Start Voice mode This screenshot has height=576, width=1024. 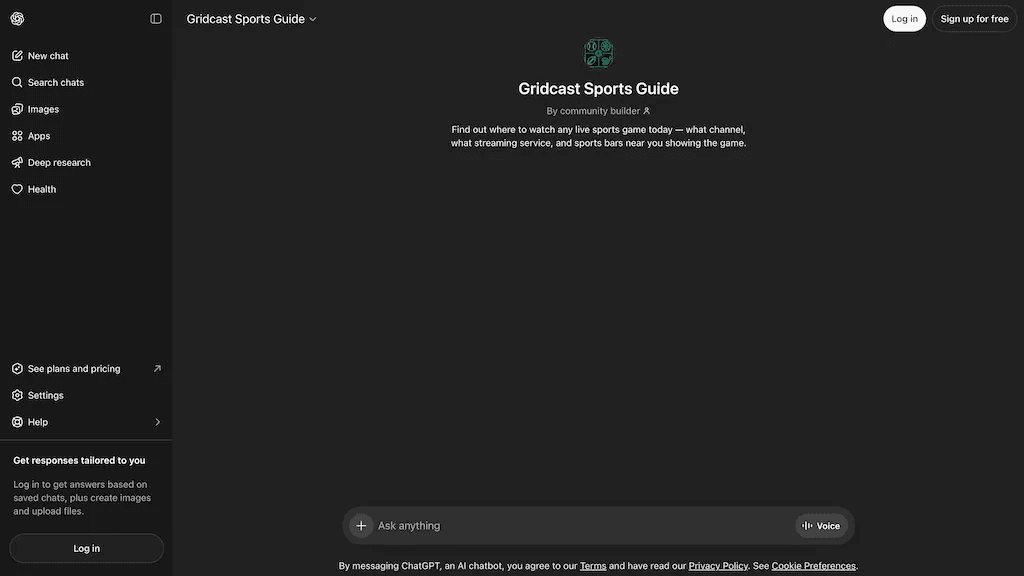pos(821,526)
